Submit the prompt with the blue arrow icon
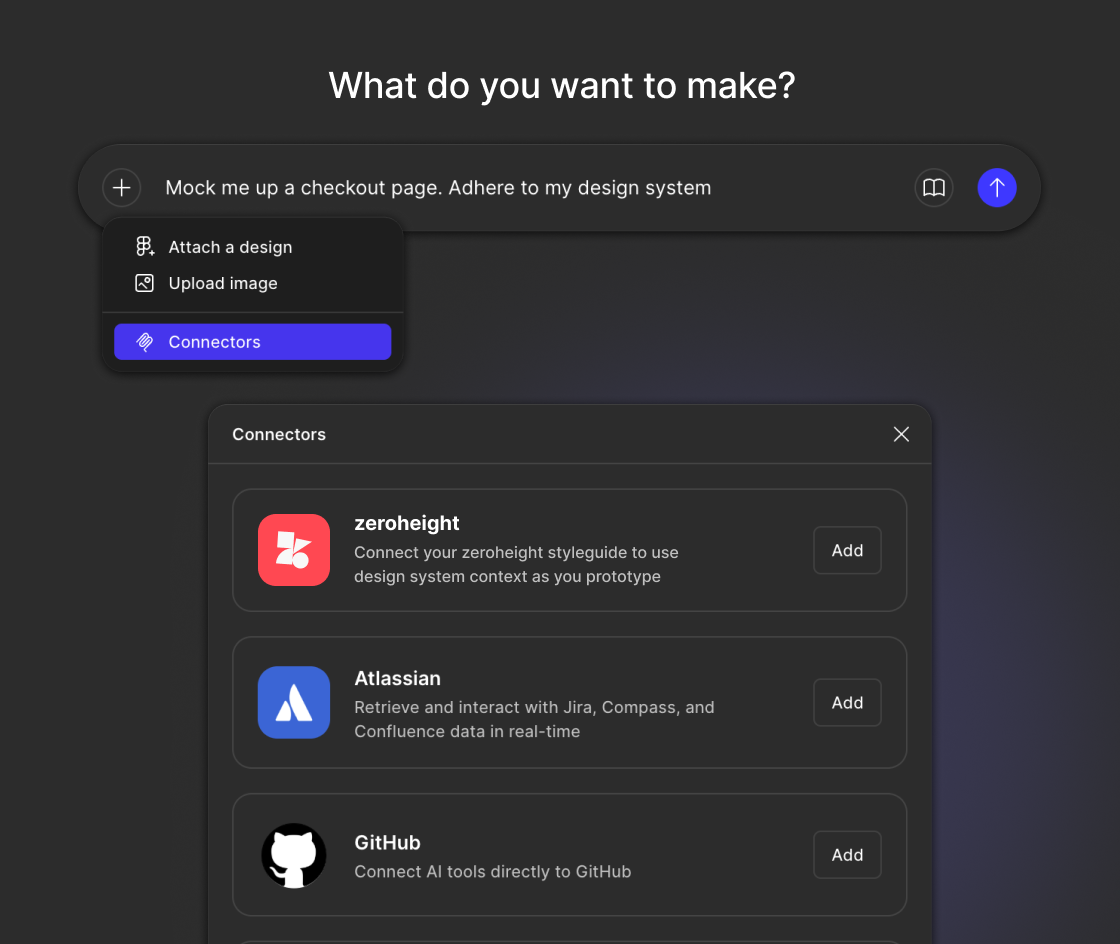Screen dimensions: 1120x944 tap(997, 188)
